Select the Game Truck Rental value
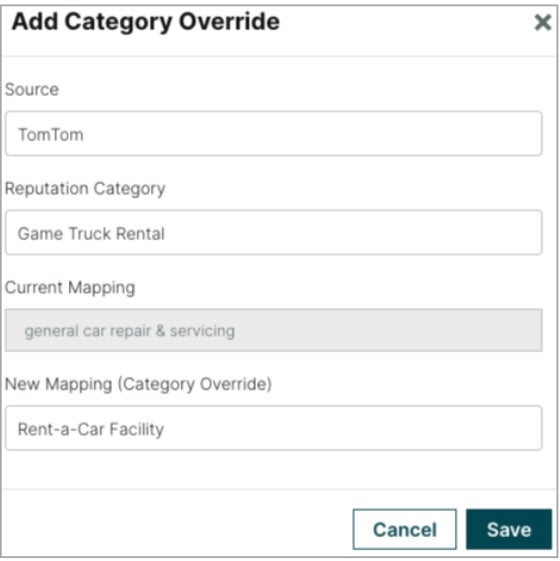 (x=91, y=234)
